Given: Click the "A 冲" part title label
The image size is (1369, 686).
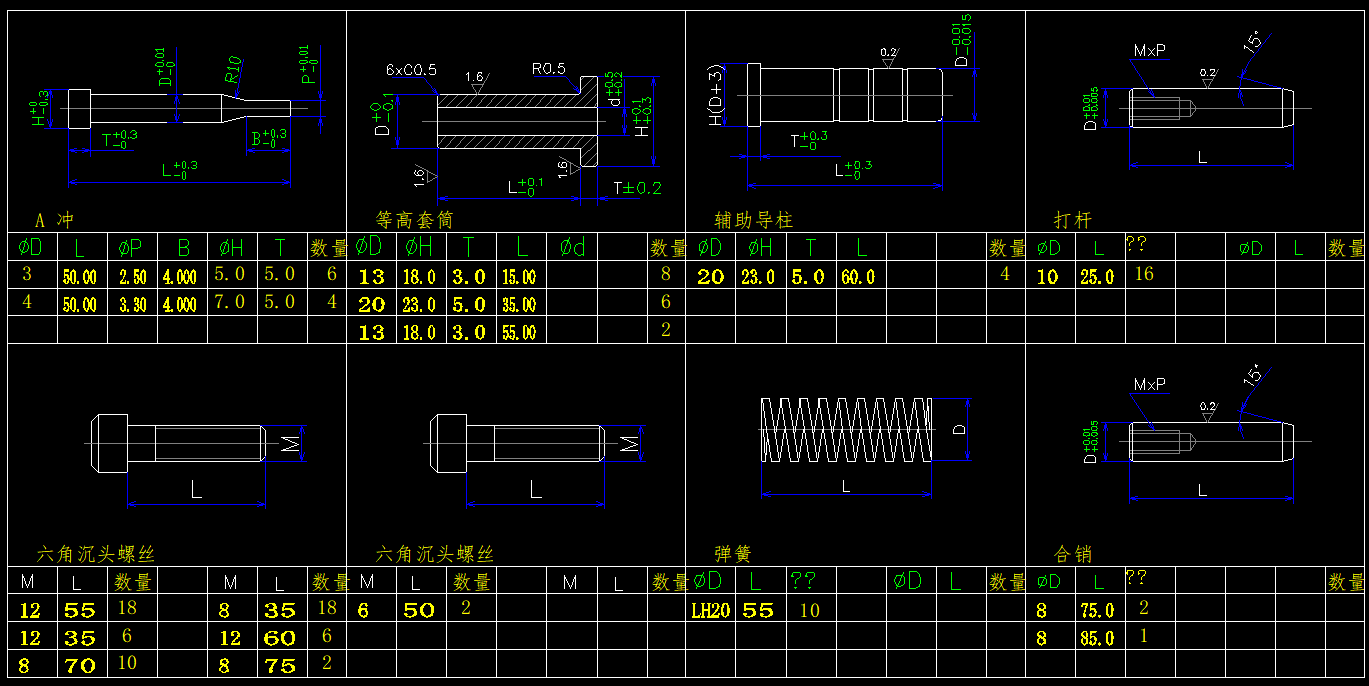Looking at the screenshot, I should (x=54, y=220).
